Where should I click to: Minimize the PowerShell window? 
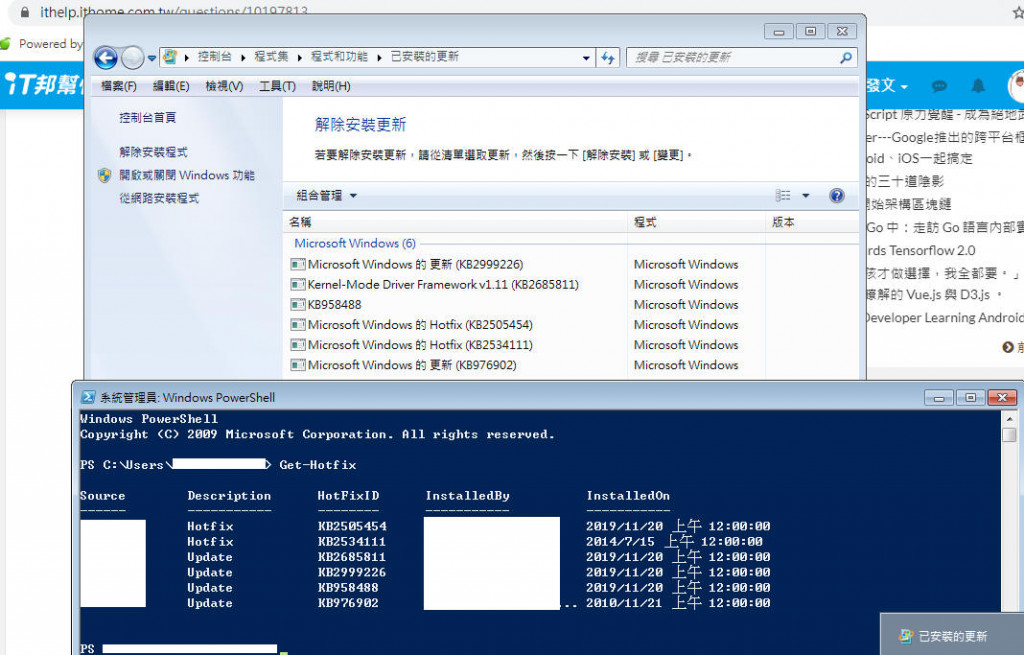[x=939, y=397]
